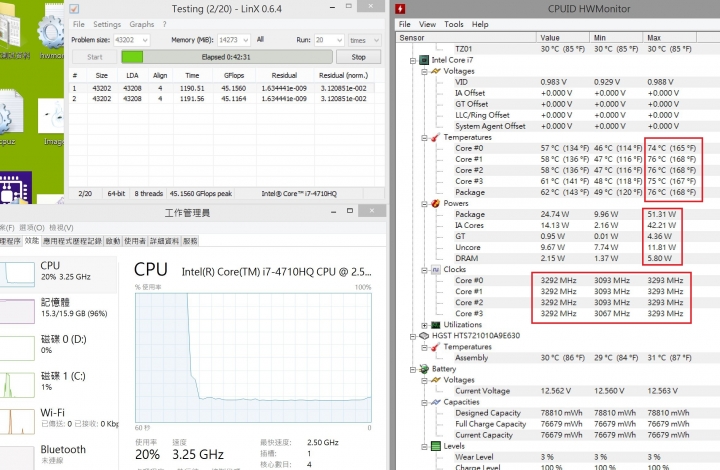The height and width of the screenshot is (470, 720).
Task: Open the hwmonitor gear desktop icon
Action: coord(51,32)
